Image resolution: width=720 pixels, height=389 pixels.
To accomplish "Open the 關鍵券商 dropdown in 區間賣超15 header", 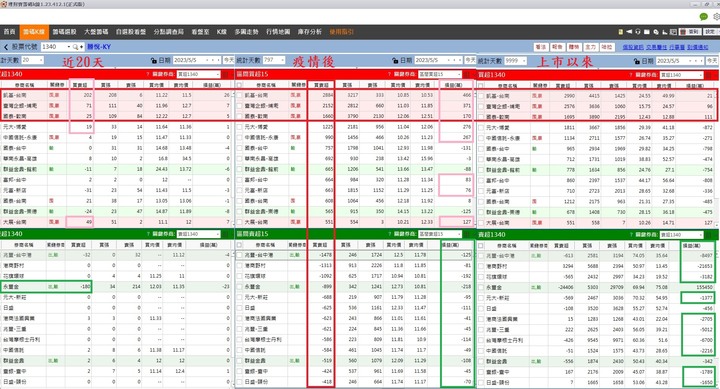I will [439, 234].
